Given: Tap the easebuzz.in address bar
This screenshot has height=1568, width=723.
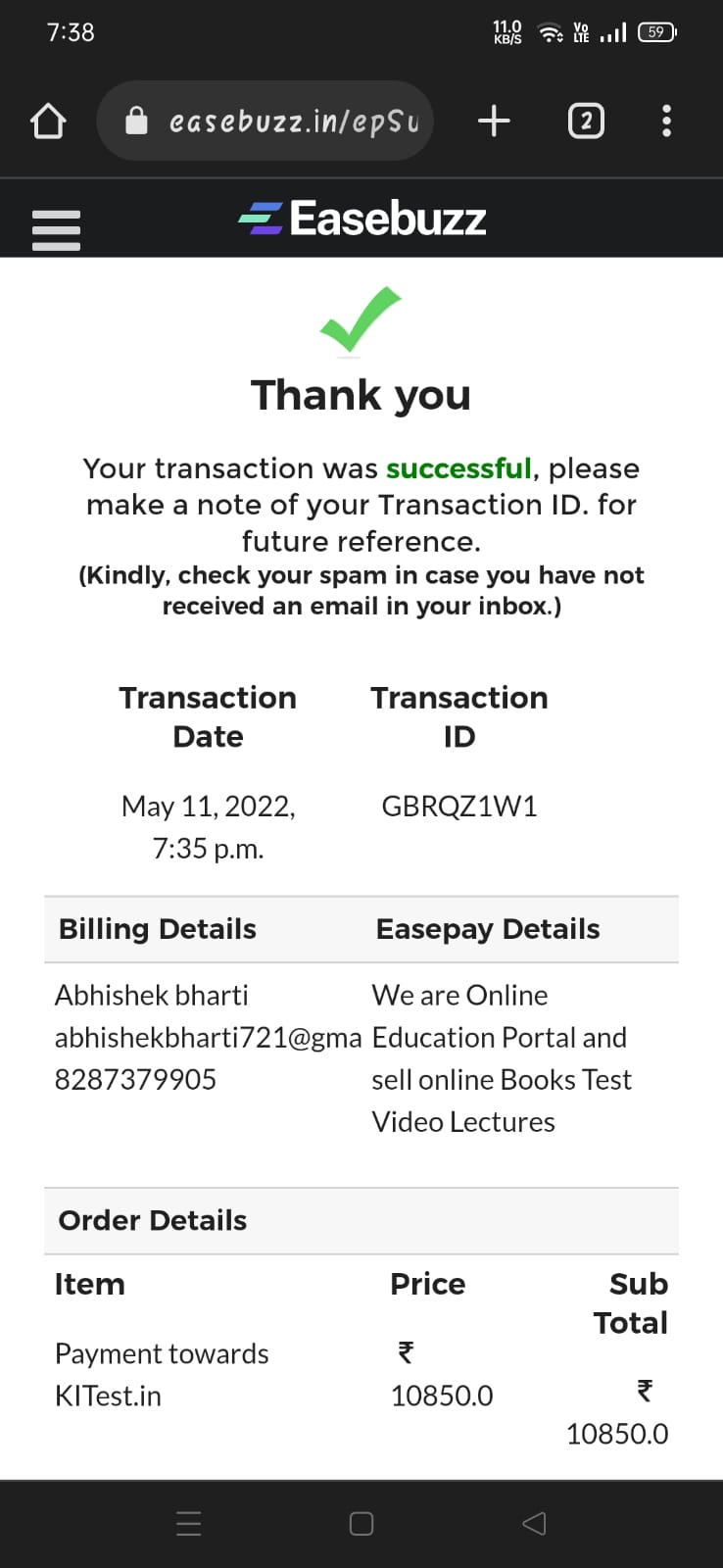Looking at the screenshot, I should 292,122.
